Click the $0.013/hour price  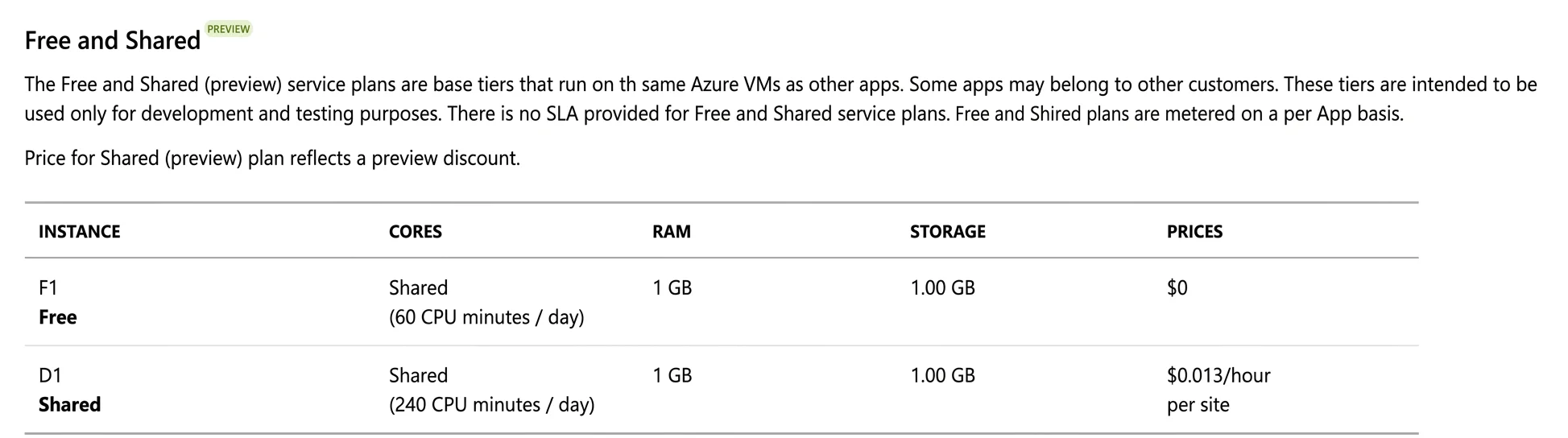1218,375
